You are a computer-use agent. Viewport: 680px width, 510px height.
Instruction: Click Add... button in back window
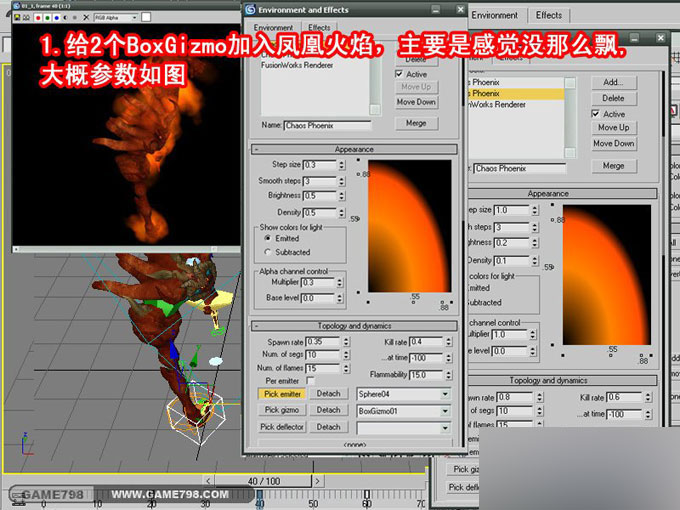(x=614, y=82)
